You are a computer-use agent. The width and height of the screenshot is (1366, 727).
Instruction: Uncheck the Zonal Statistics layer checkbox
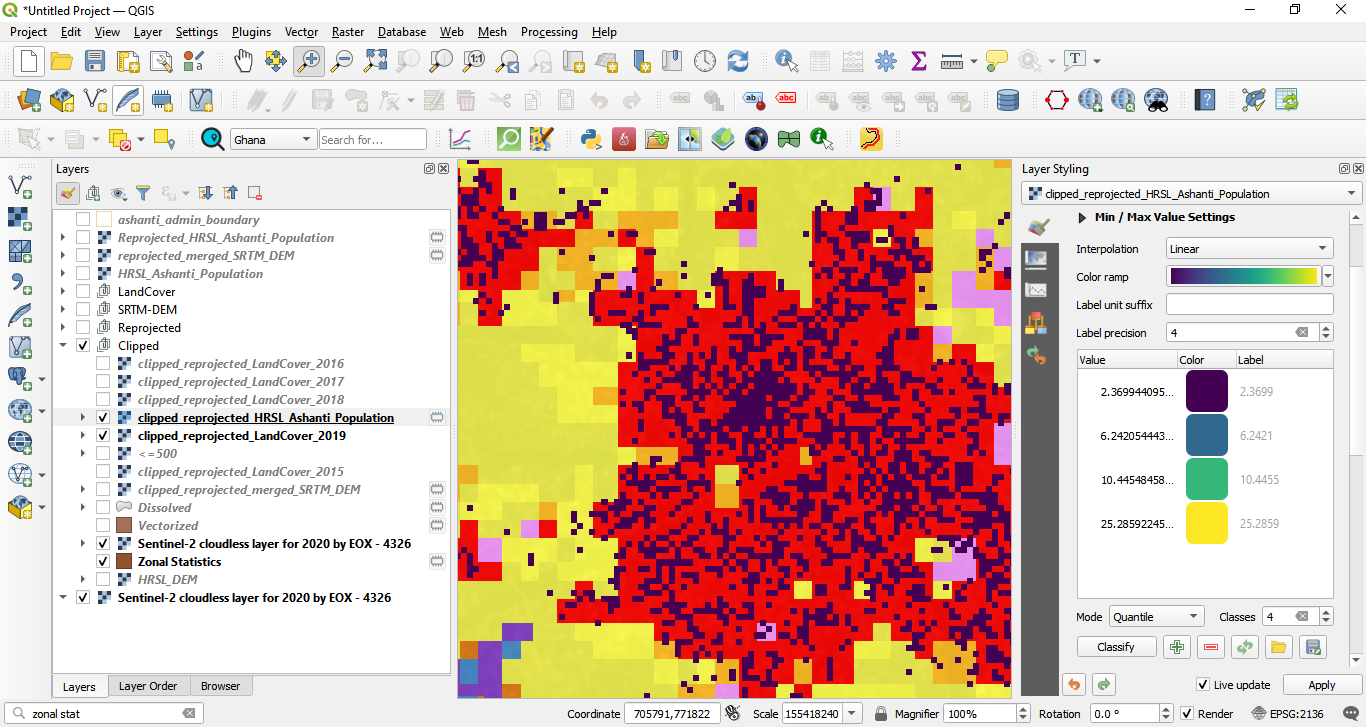[x=102, y=562]
